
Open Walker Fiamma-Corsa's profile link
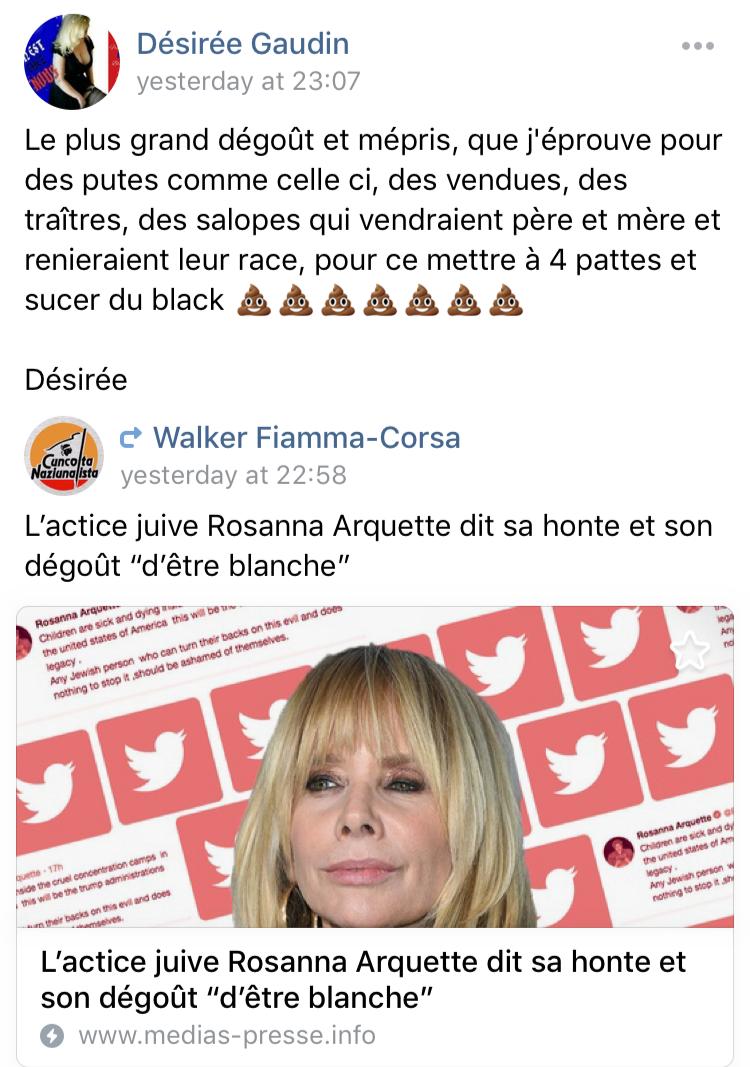tap(306, 438)
